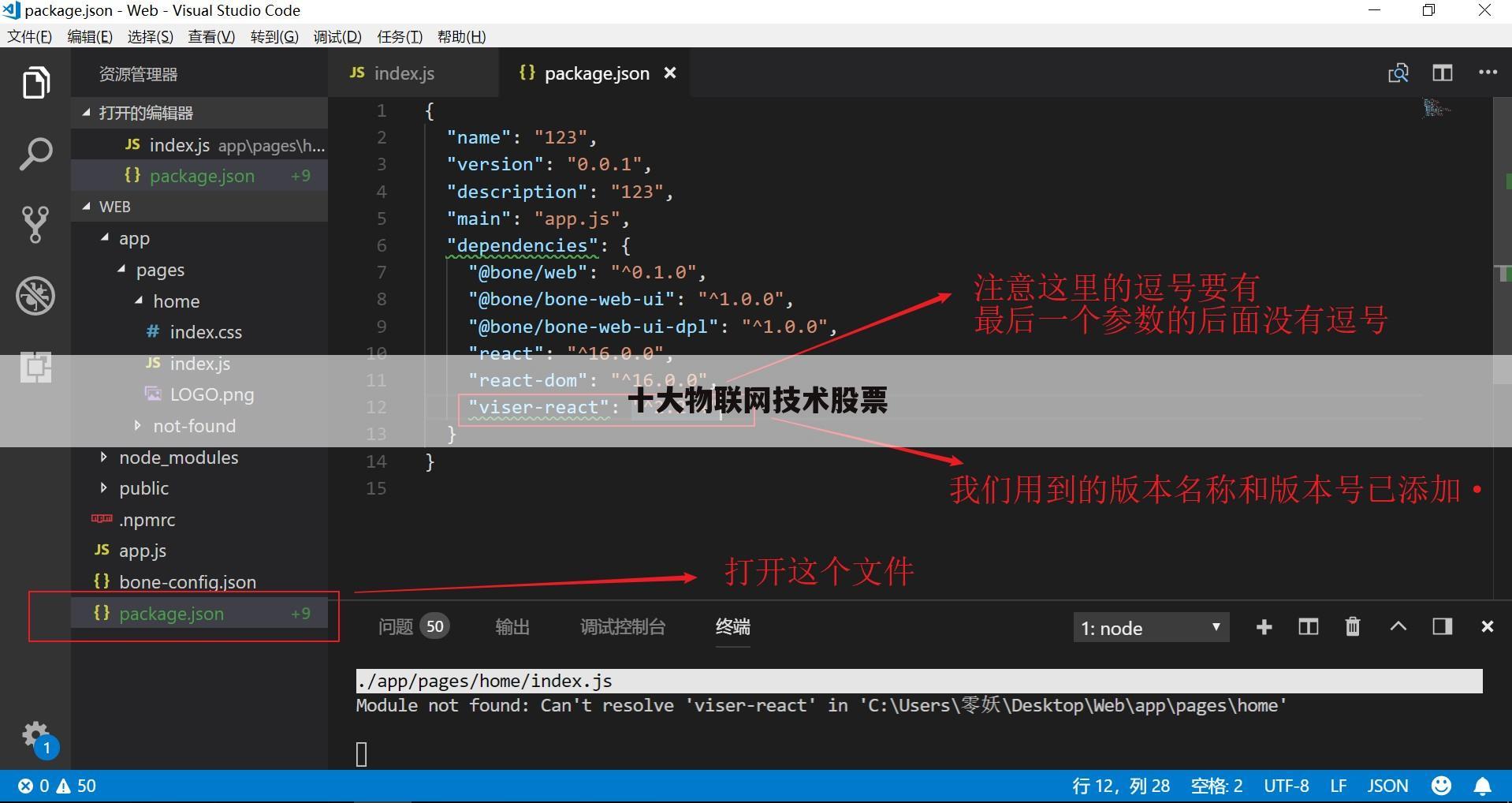
Task: Open .npmrc file in explorer
Action: tap(147, 520)
